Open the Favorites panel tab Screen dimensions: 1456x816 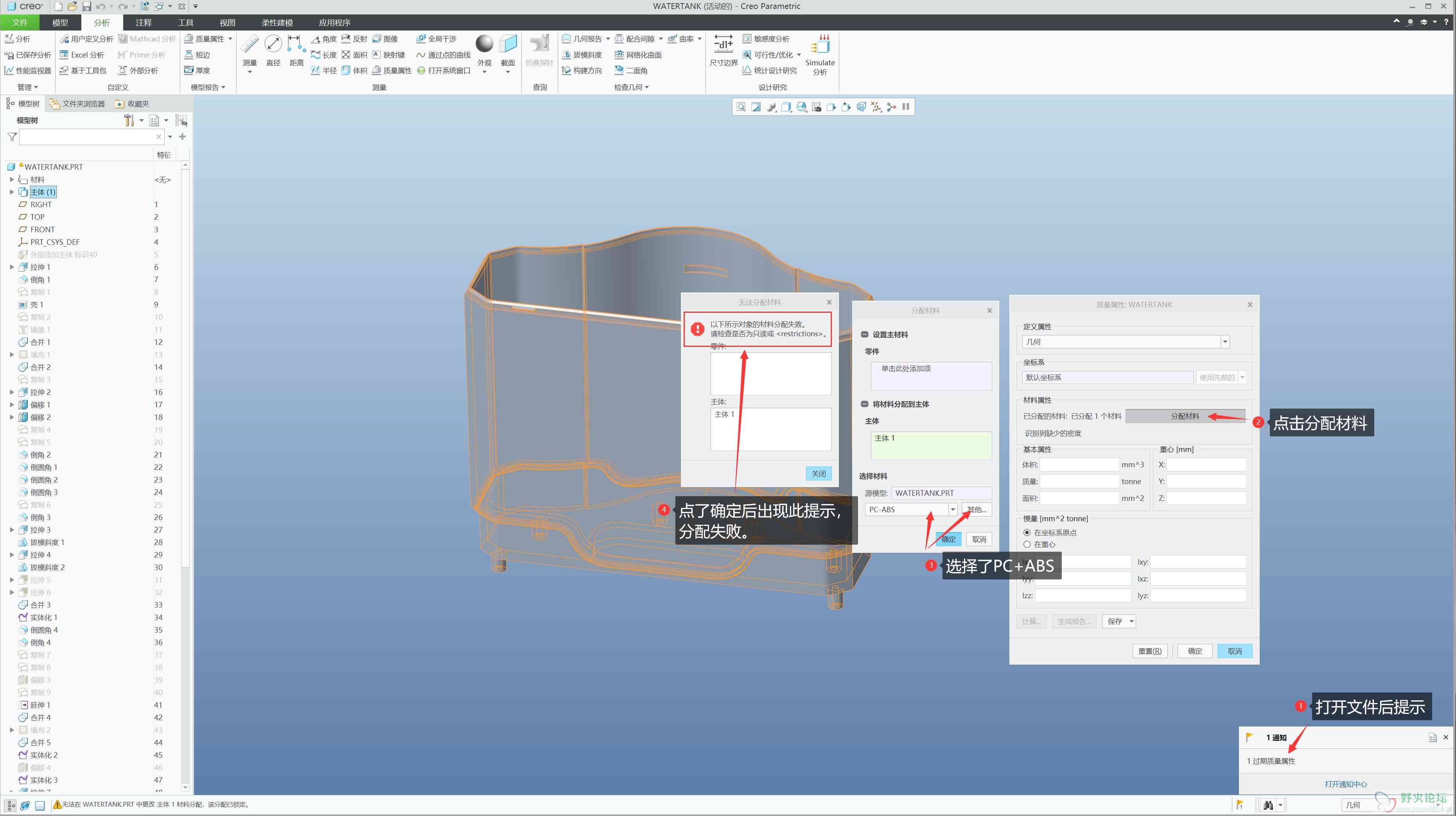tap(132, 104)
